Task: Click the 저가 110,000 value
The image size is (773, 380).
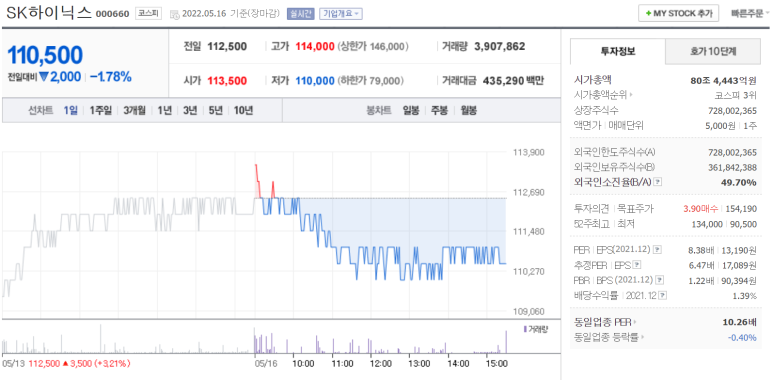Action: (x=315, y=81)
